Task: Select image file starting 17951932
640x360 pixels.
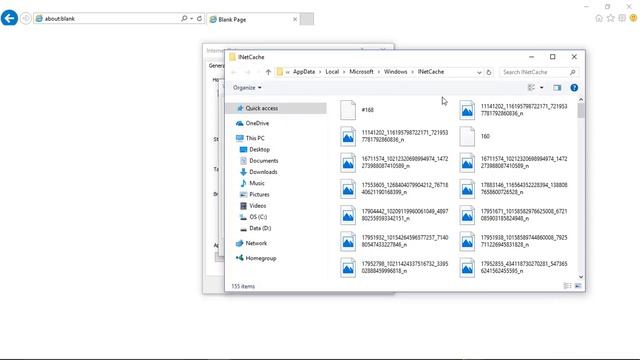Action: (394, 241)
